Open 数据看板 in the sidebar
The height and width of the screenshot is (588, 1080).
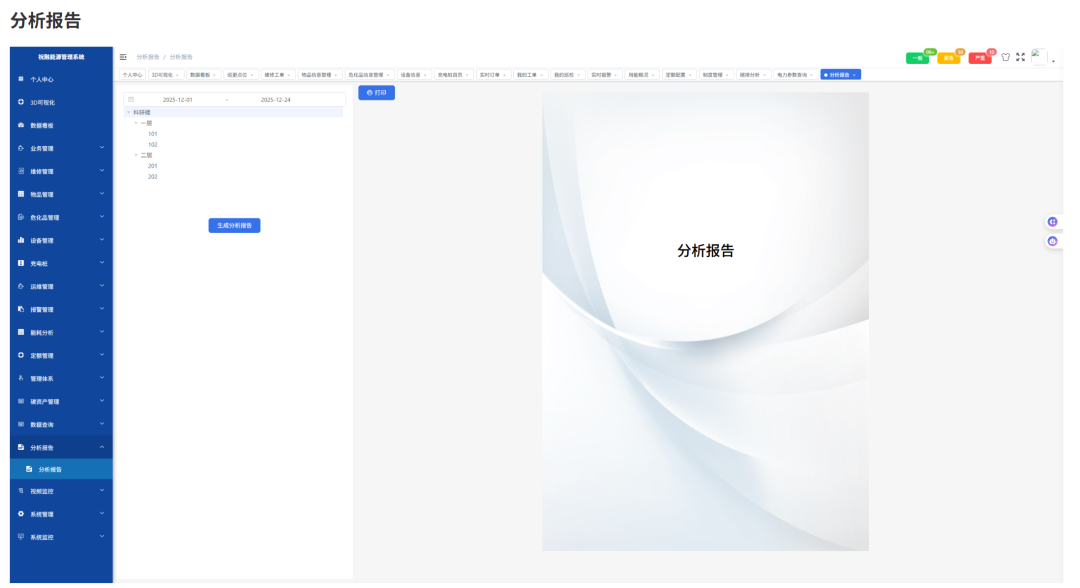pos(61,126)
